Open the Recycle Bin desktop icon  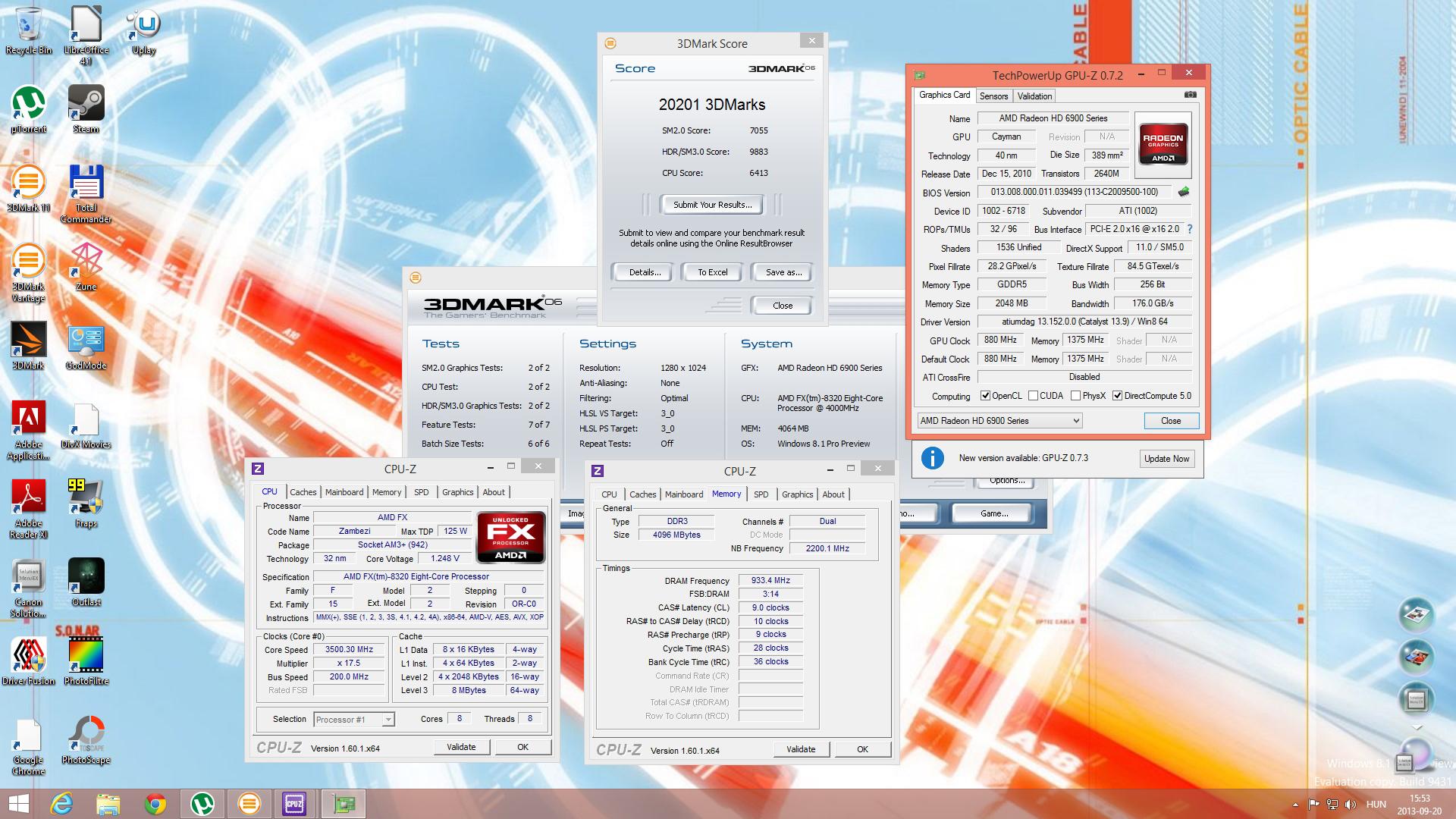click(29, 30)
